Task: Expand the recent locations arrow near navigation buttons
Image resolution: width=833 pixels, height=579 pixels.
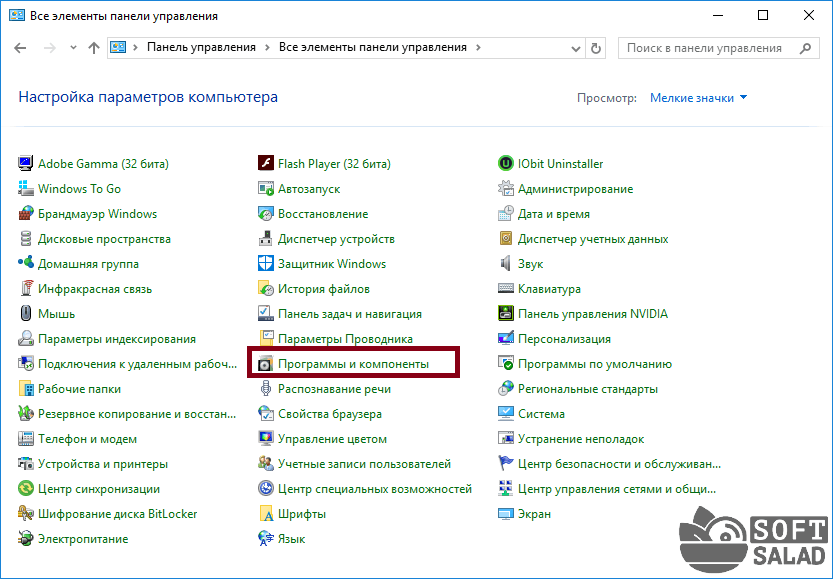Action: [73, 48]
